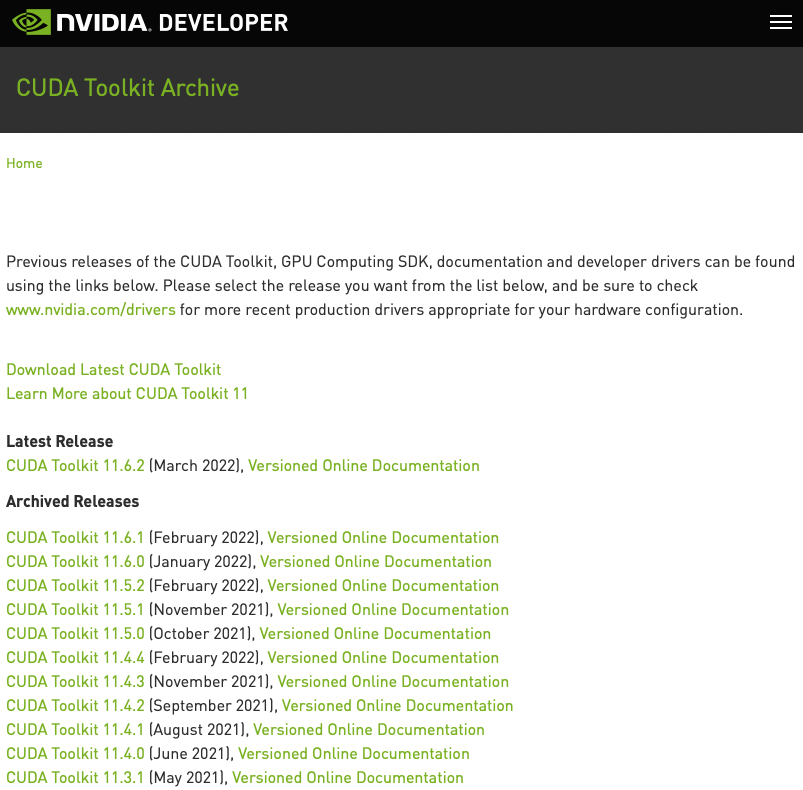View Versioned Online Documentation for 11.6.0

coord(375,562)
